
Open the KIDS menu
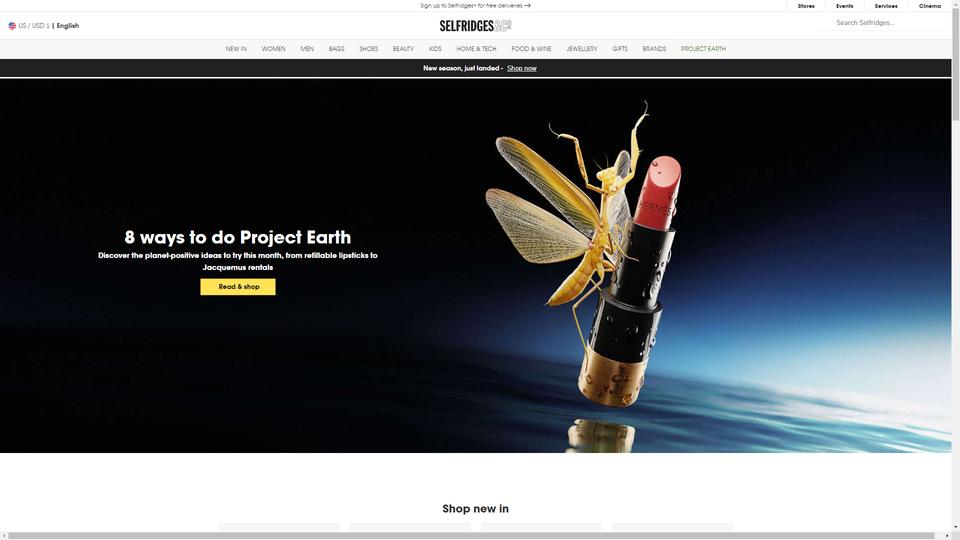pos(435,49)
